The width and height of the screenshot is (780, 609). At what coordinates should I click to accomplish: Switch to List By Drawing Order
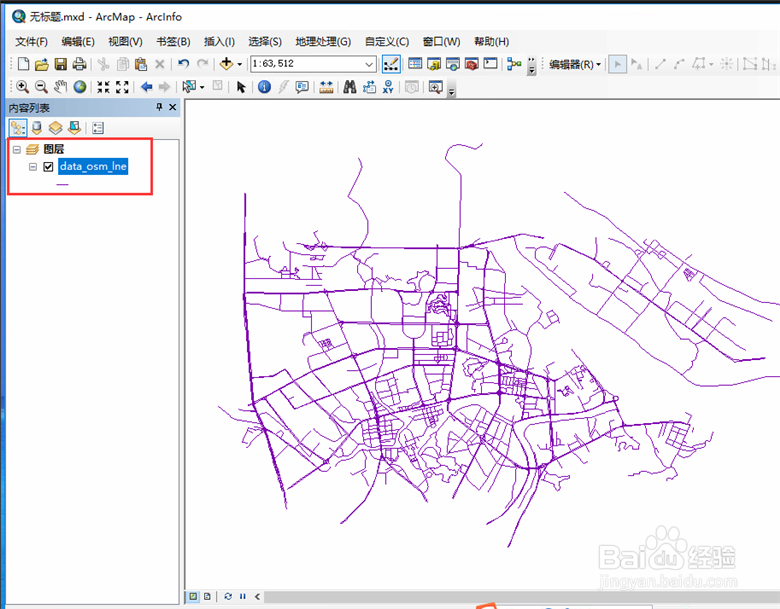(x=18, y=128)
